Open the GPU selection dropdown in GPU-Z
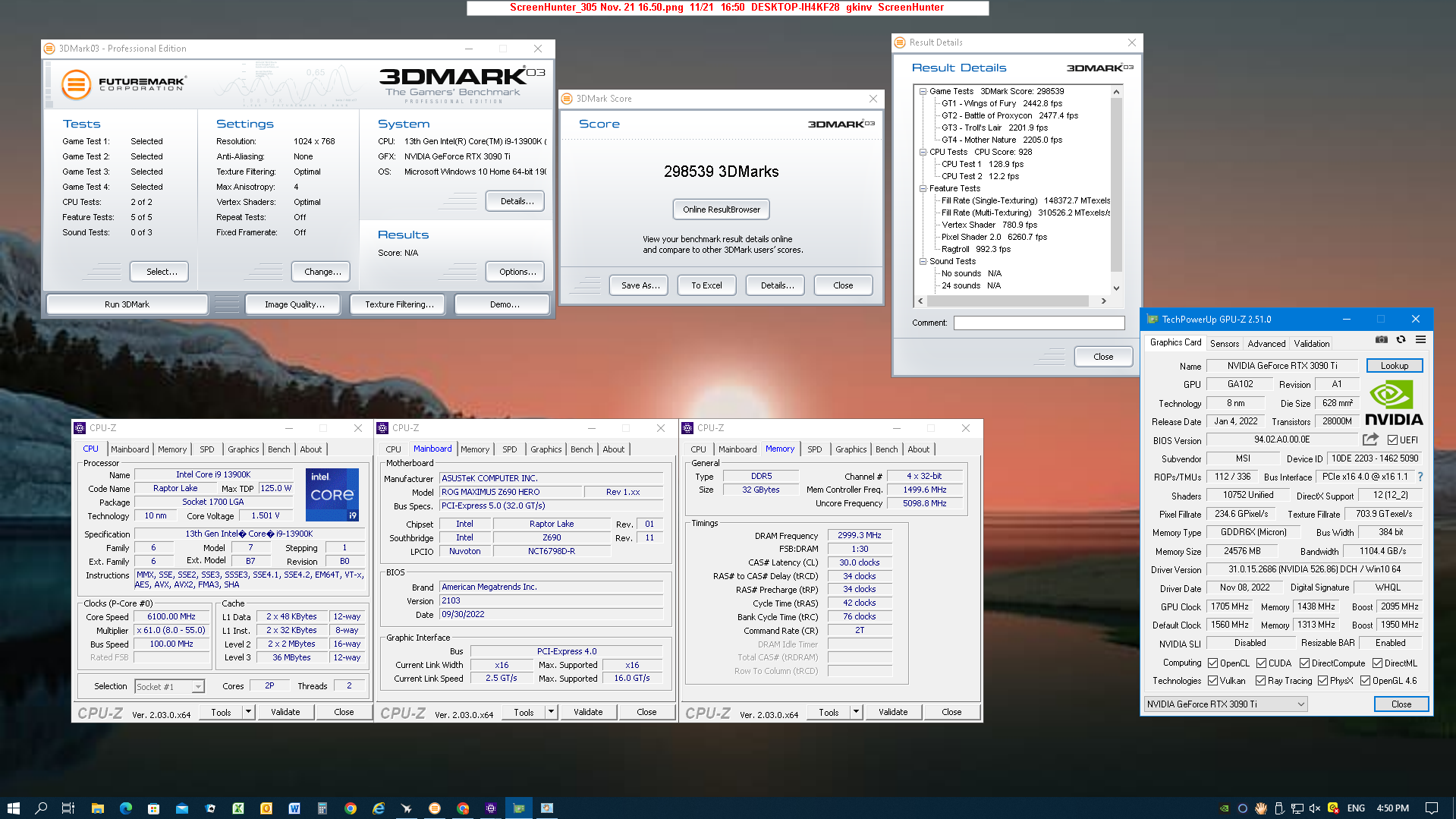Viewport: 1456px width, 819px height. click(1225, 704)
